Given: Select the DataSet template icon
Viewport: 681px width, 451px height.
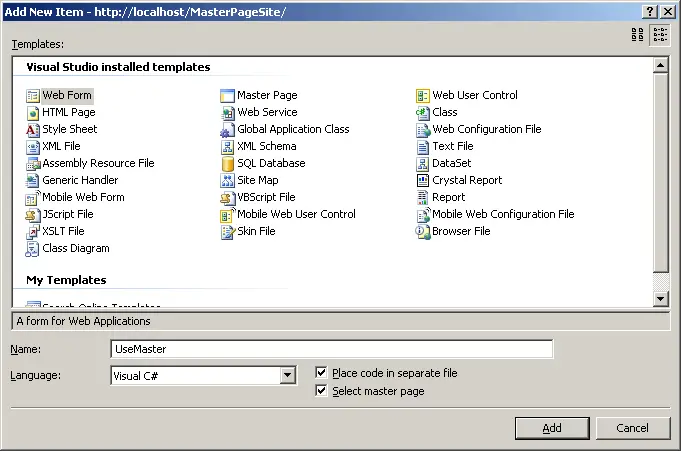Looking at the screenshot, I should click(423, 163).
